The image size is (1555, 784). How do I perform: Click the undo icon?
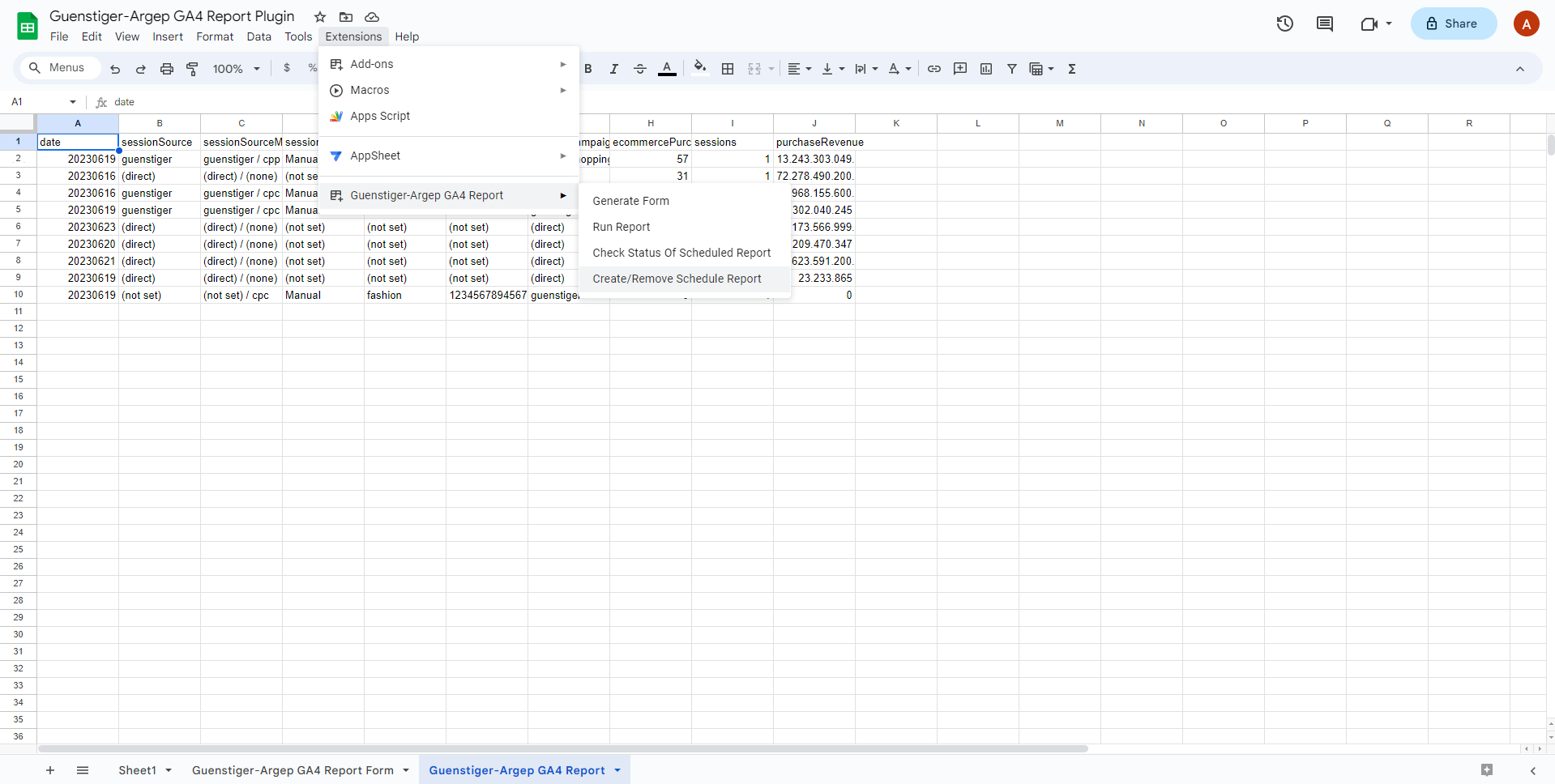(x=115, y=69)
